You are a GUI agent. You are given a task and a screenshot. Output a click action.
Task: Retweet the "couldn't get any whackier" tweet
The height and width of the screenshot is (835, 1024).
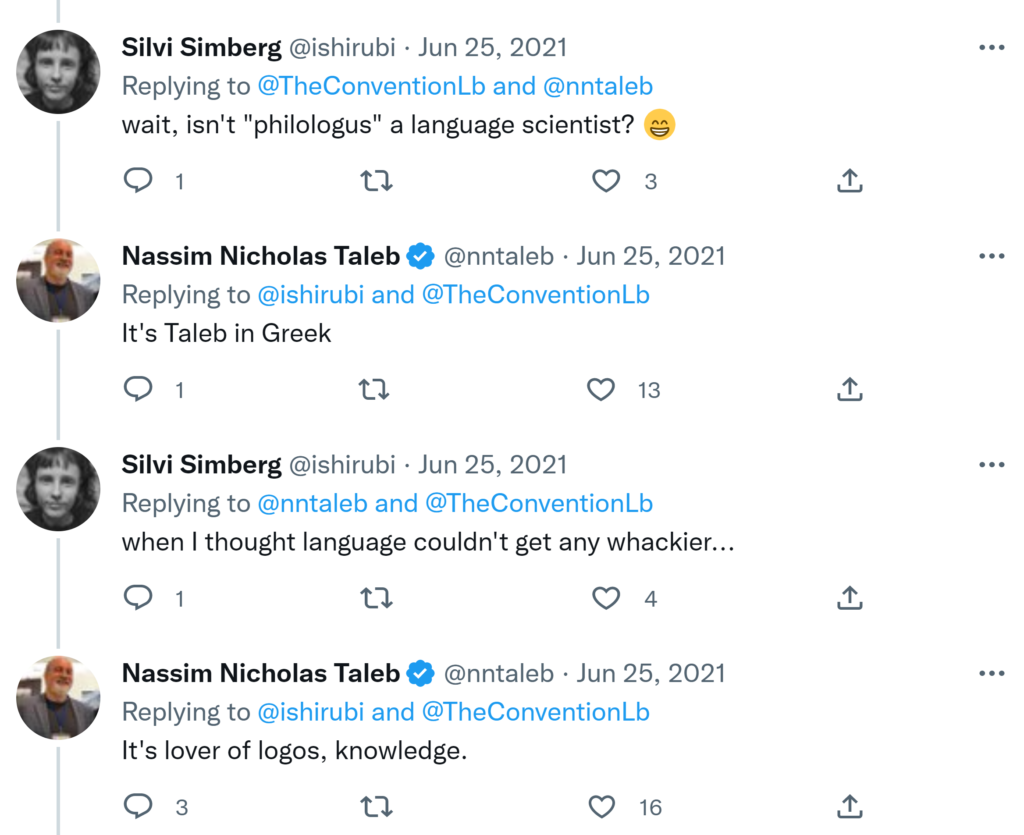[x=376, y=598]
